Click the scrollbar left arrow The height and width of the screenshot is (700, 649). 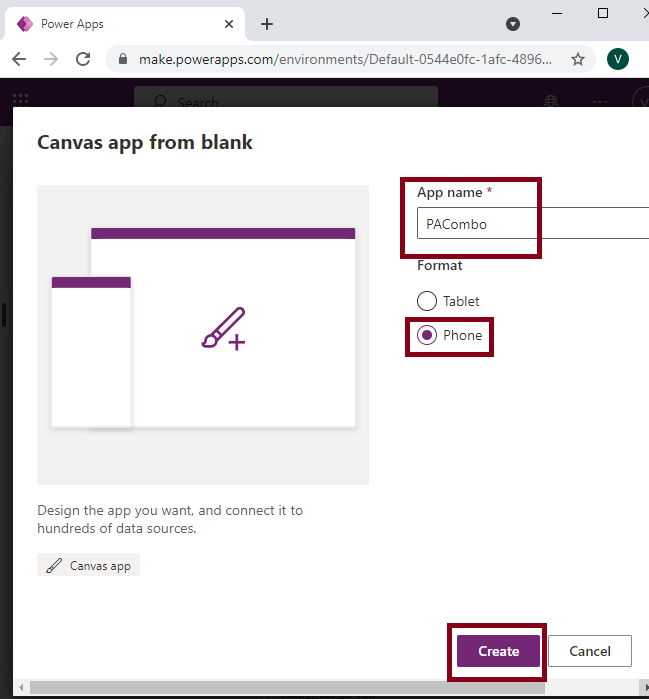click(21, 688)
